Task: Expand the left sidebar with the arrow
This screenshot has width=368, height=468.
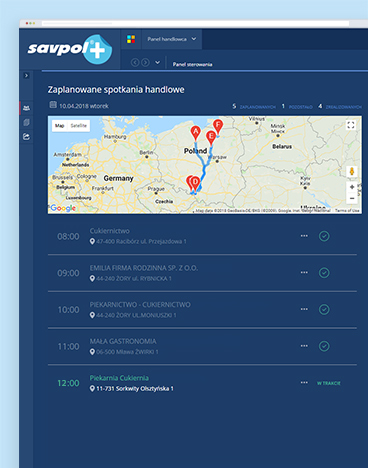Action: click(26, 76)
